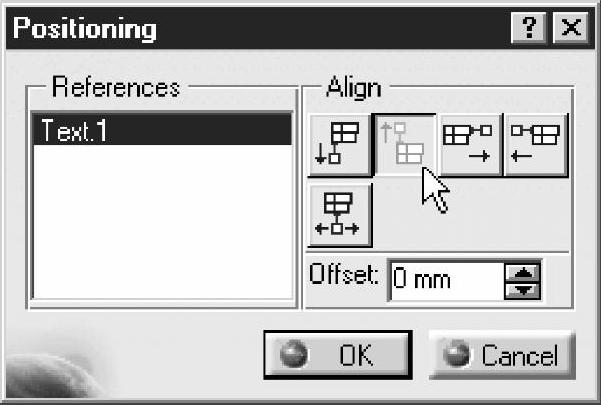Click the red sphere on Cancel button
Image resolution: width=601 pixels, height=405 pixels.
click(x=461, y=355)
